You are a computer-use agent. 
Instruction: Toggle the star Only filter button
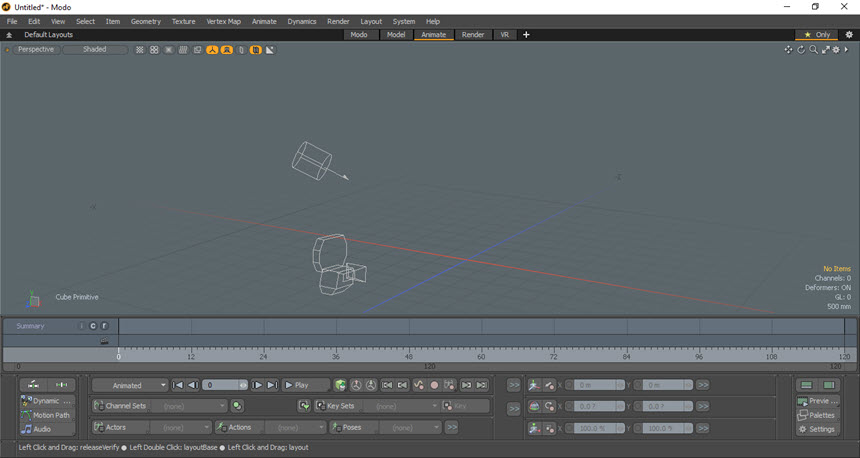817,34
